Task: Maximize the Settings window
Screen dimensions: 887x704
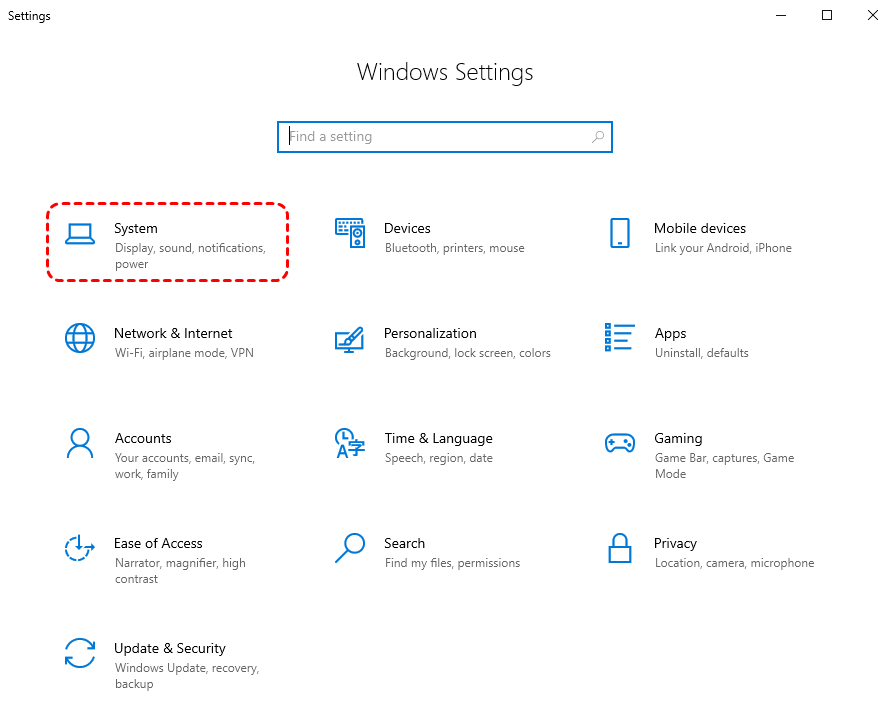Action: tap(826, 15)
